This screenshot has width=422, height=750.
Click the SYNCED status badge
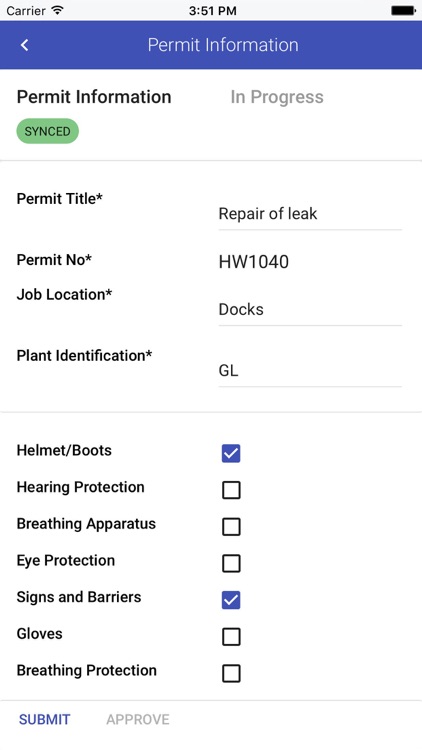tap(47, 131)
